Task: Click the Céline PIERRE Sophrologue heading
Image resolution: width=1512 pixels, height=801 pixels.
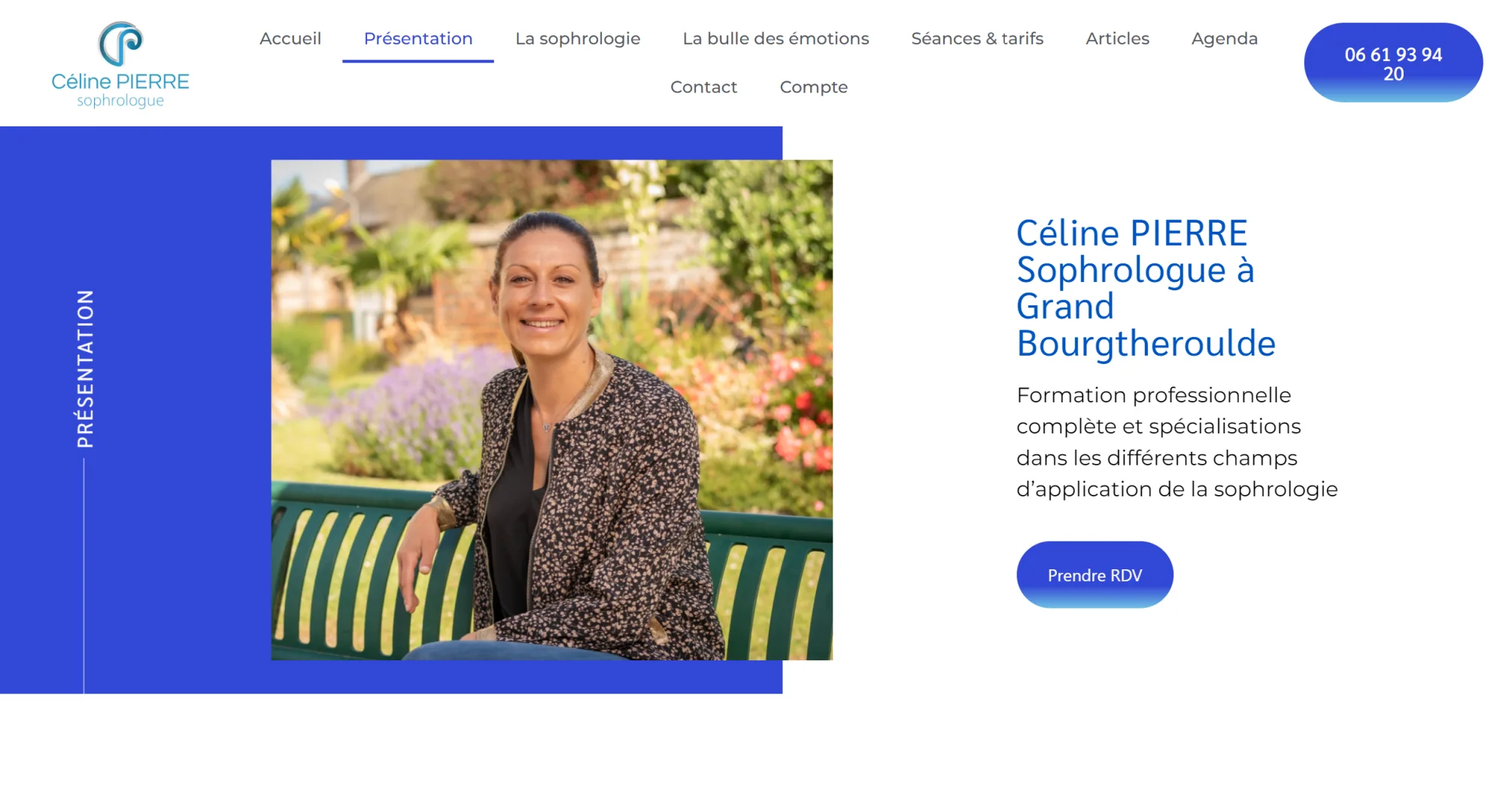Action: pos(1146,288)
